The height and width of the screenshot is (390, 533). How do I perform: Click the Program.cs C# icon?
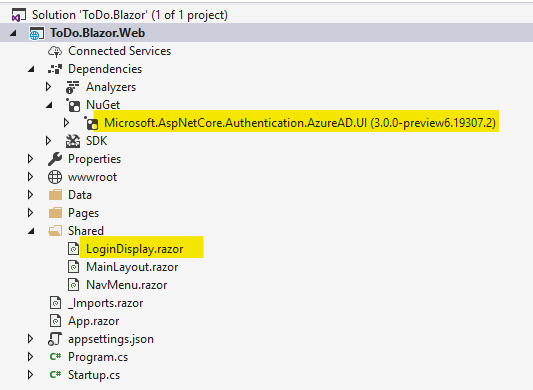pyautogui.click(x=55, y=357)
